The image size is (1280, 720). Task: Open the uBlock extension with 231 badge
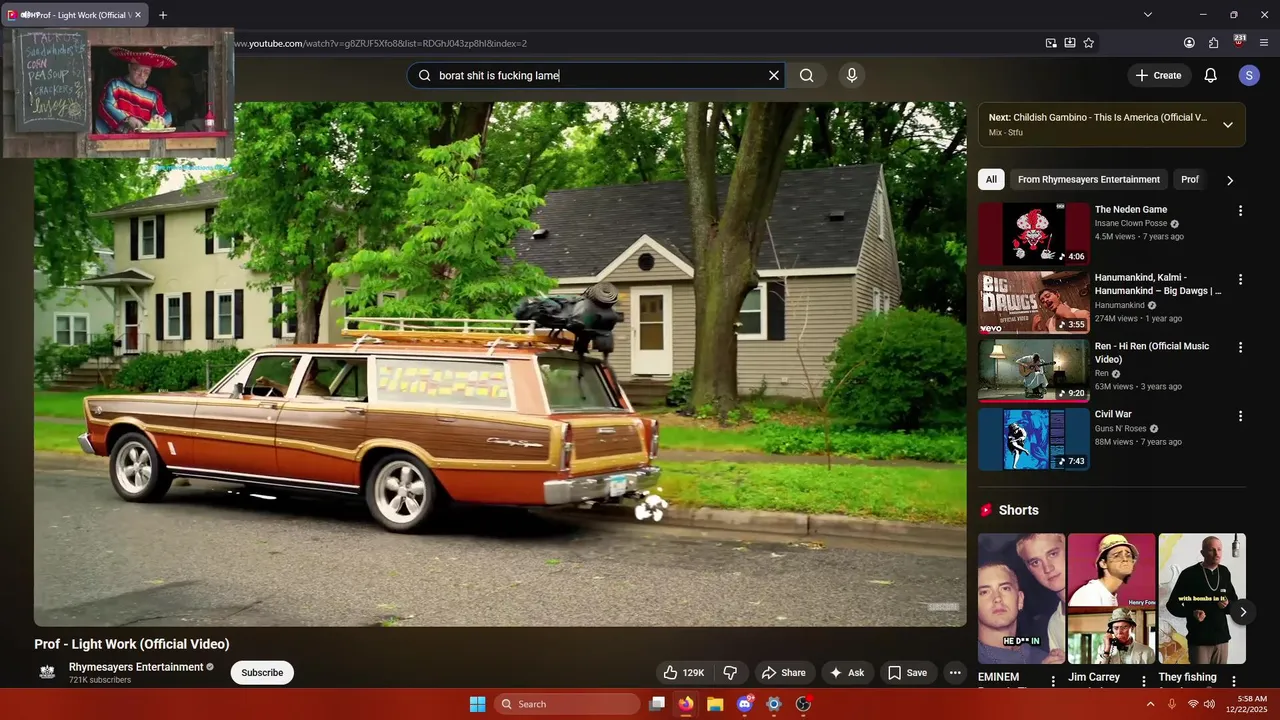pos(1239,42)
